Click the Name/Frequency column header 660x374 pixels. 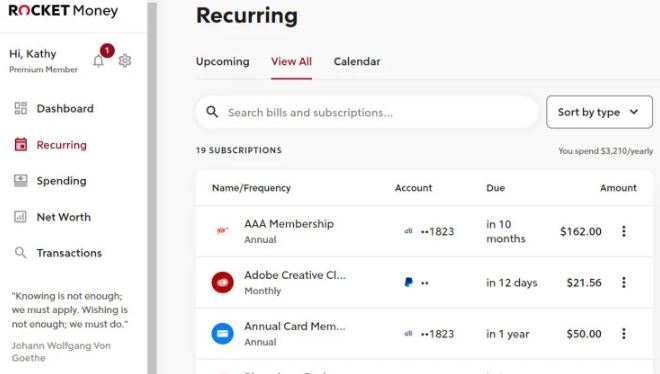click(x=251, y=188)
